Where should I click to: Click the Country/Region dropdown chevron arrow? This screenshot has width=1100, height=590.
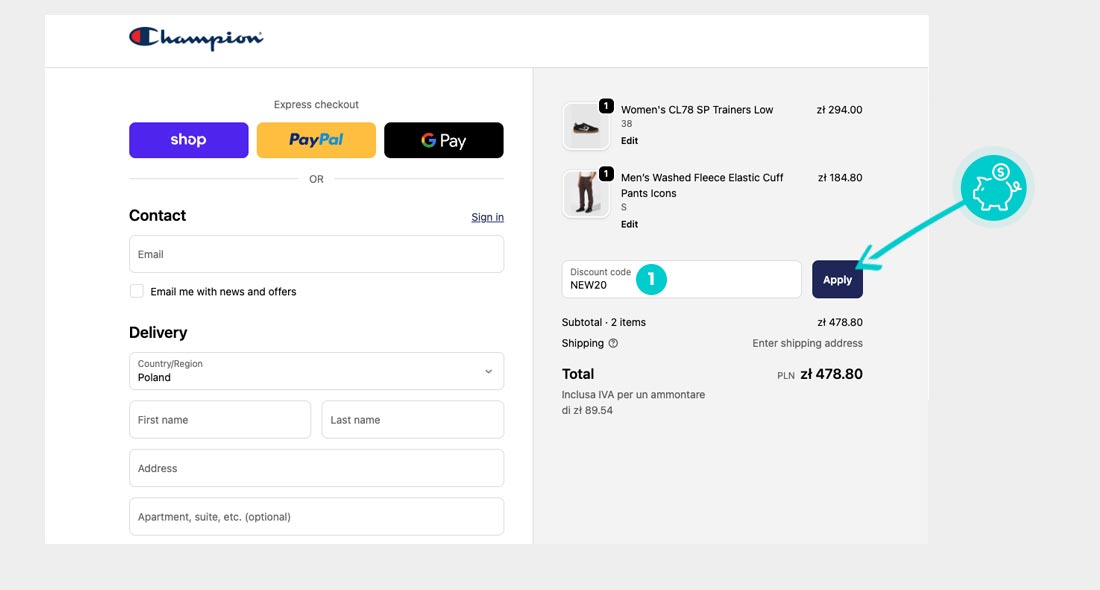tap(488, 371)
